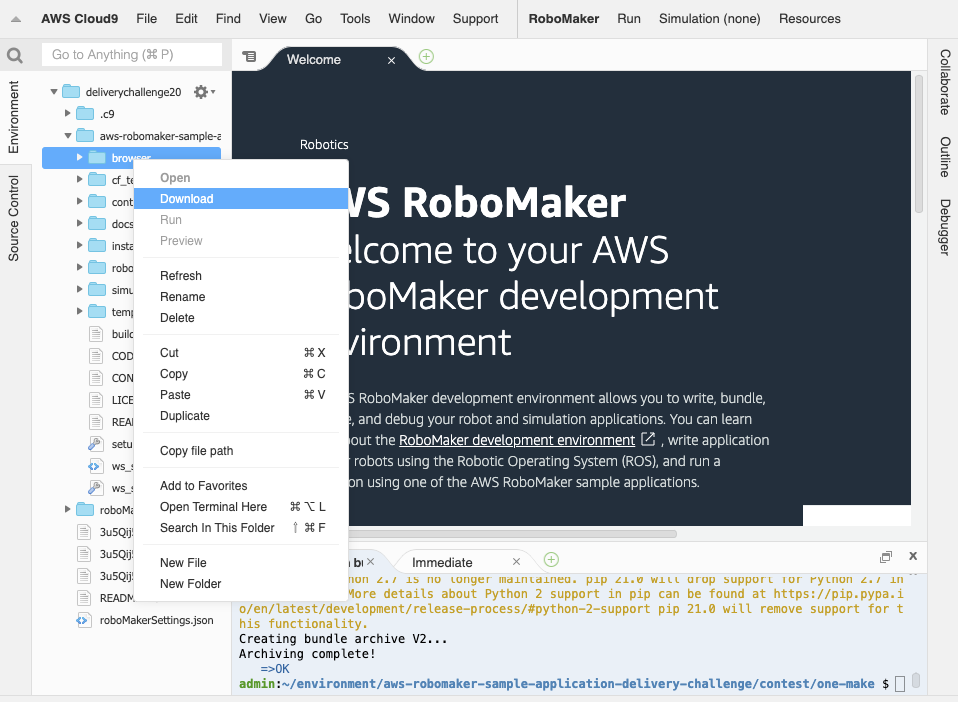Select Paste in context menu
Viewport: 958px width, 702px height.
coord(241,395)
